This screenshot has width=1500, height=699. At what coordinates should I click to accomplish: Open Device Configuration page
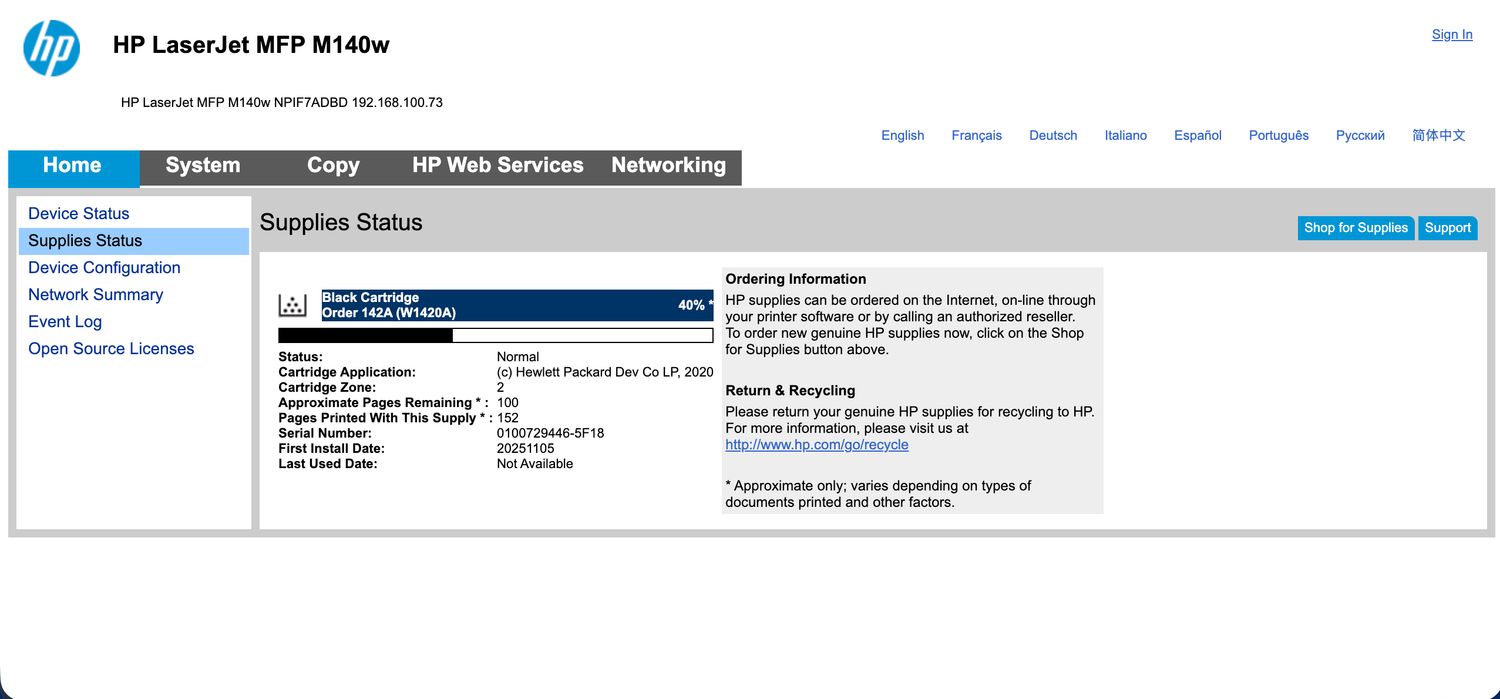[x=104, y=268]
